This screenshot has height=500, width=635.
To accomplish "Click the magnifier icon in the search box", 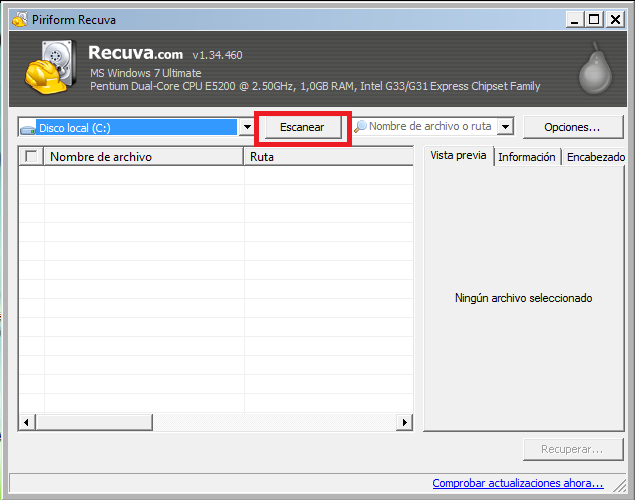I will (361, 127).
